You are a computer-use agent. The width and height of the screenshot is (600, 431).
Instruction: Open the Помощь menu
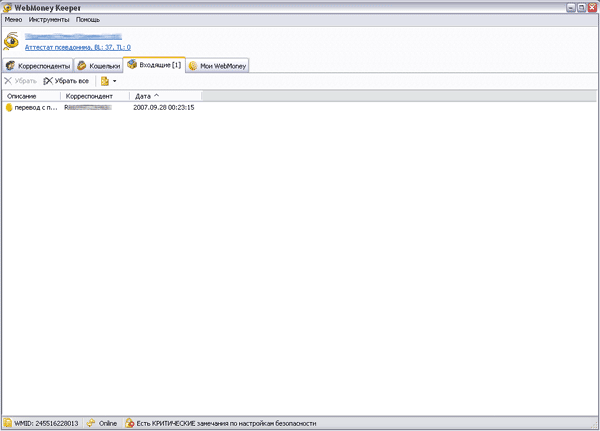pyautogui.click(x=88, y=20)
